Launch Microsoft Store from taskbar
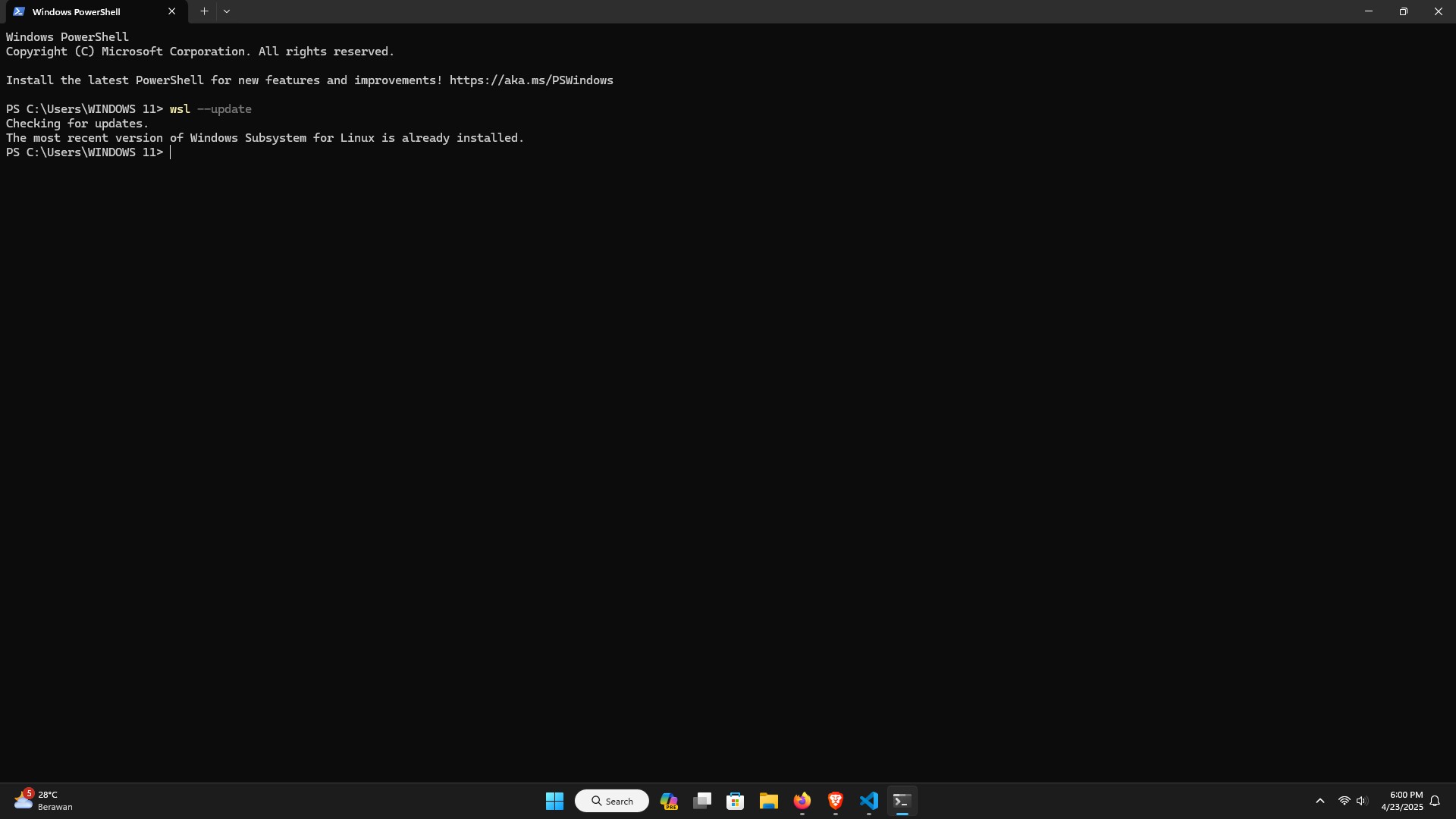Screen dimensions: 1456x819 tap(735, 801)
